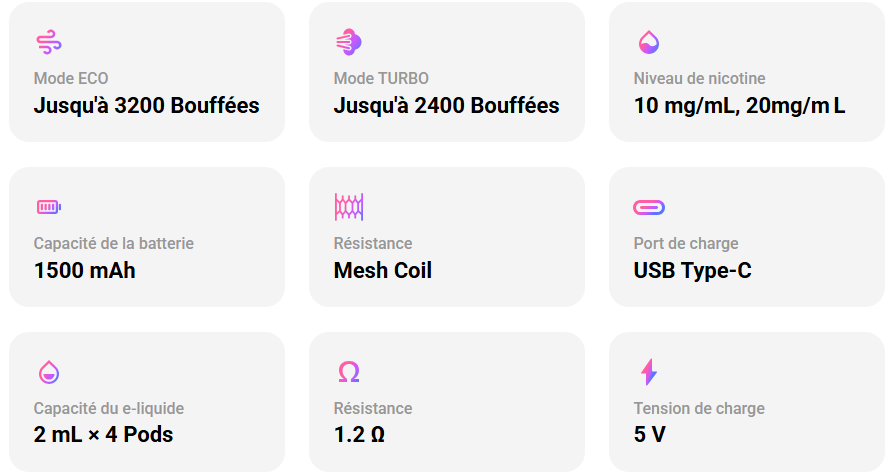
Task: Click the 'Tension de charge' label
Action: [699, 408]
